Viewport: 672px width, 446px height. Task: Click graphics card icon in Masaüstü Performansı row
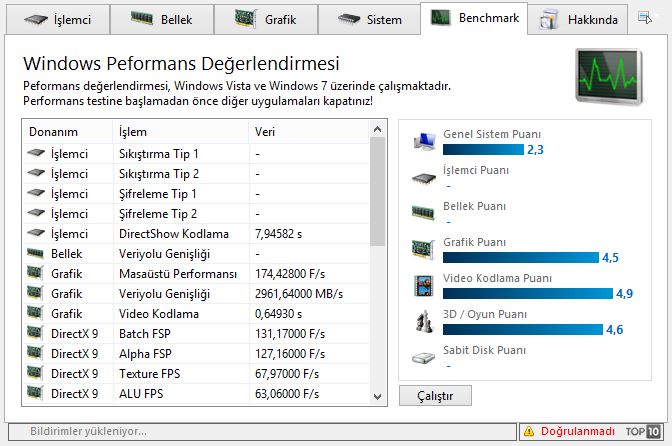click(35, 273)
